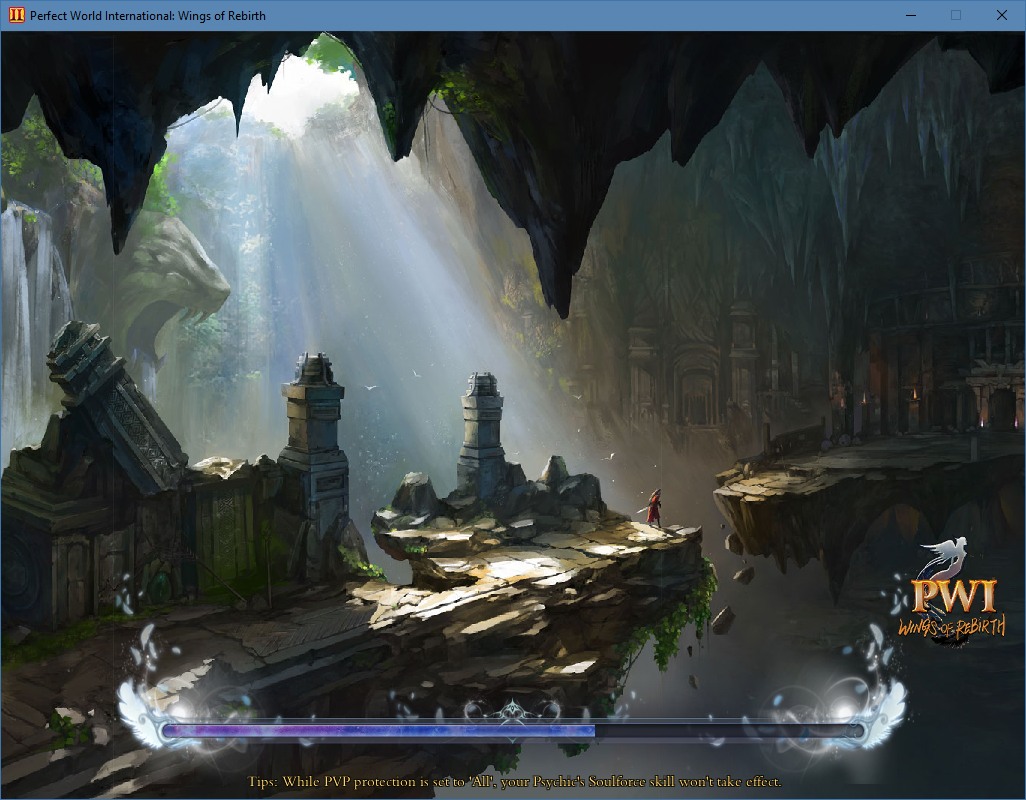This screenshot has width=1026, height=800.
Task: Click the disabled maximize button in the title bar
Action: pos(956,15)
